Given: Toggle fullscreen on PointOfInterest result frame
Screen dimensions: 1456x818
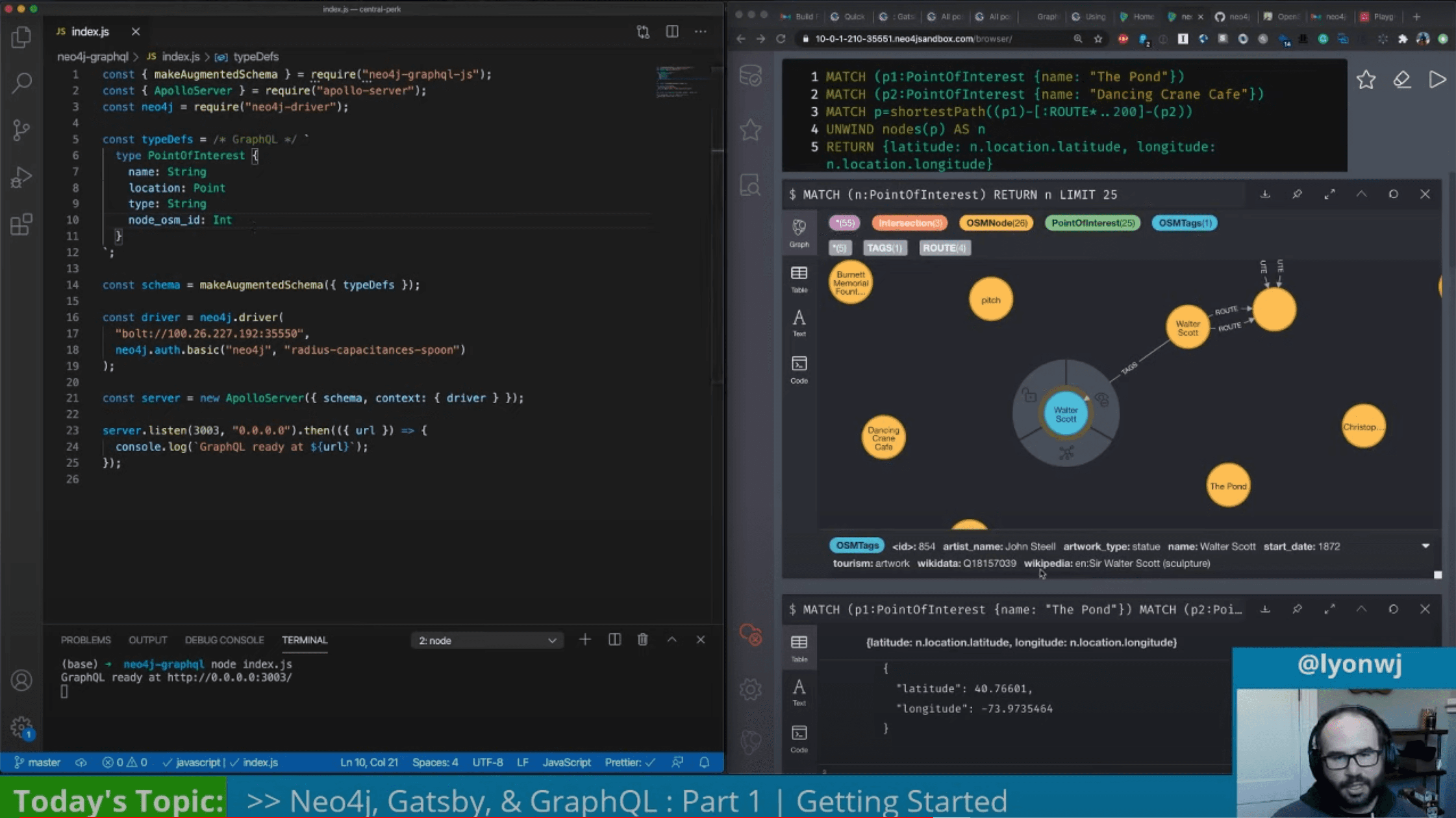Looking at the screenshot, I should click(1330, 194).
